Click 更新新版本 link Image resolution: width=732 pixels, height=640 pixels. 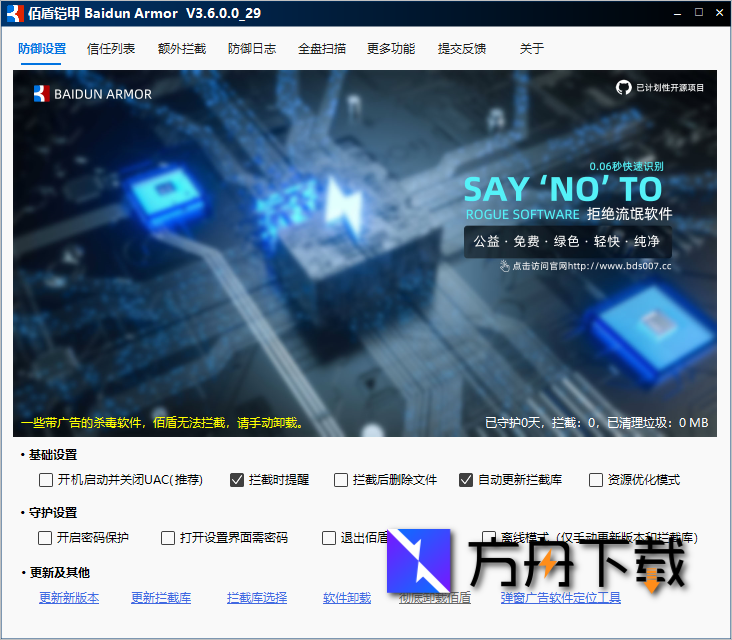click(x=69, y=598)
